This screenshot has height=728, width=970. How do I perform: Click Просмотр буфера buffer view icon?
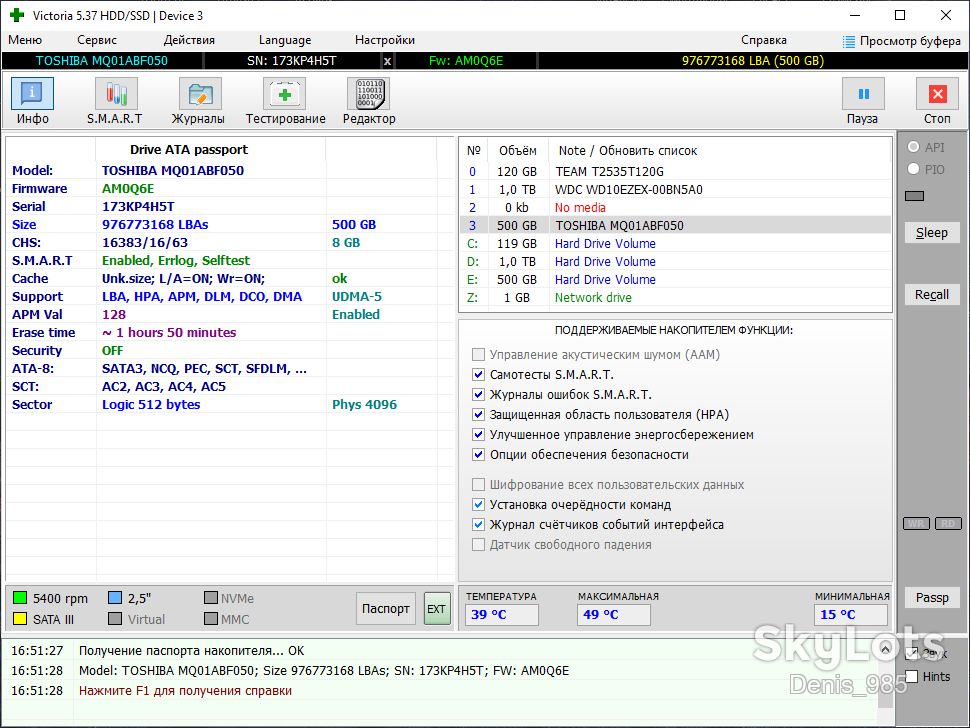pyautogui.click(x=849, y=41)
